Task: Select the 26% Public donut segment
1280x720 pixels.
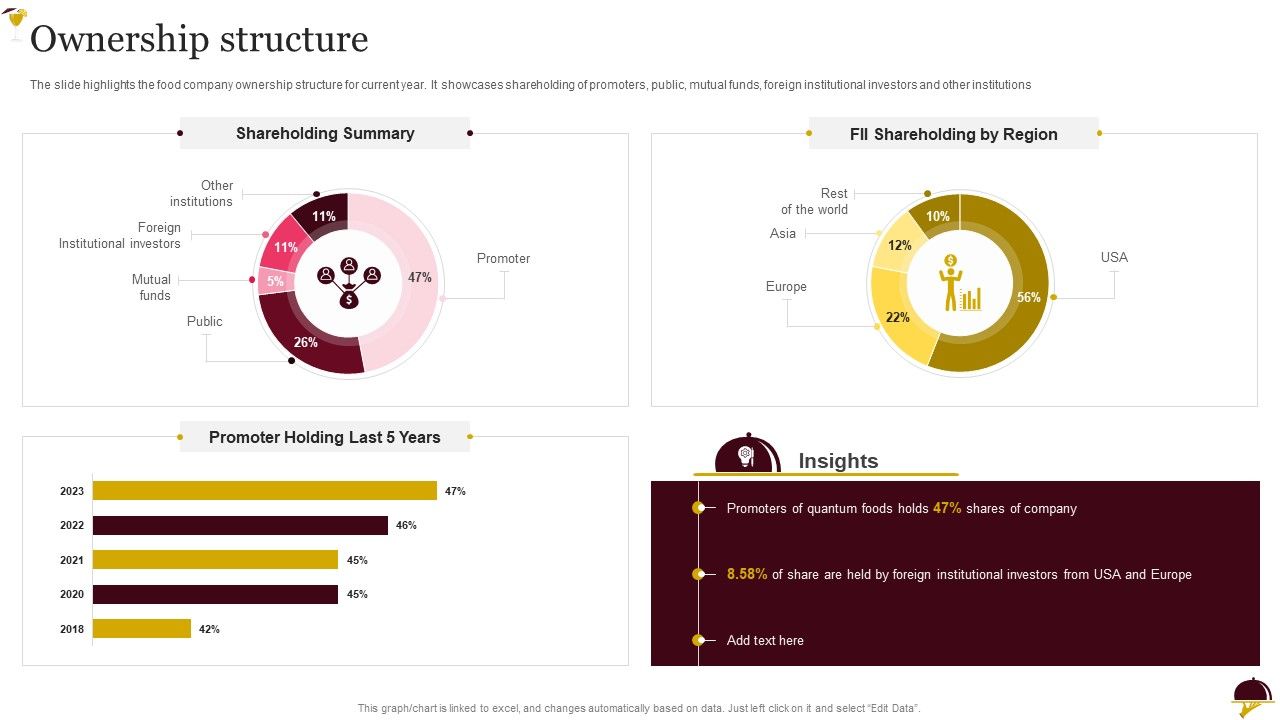Action: pos(305,342)
